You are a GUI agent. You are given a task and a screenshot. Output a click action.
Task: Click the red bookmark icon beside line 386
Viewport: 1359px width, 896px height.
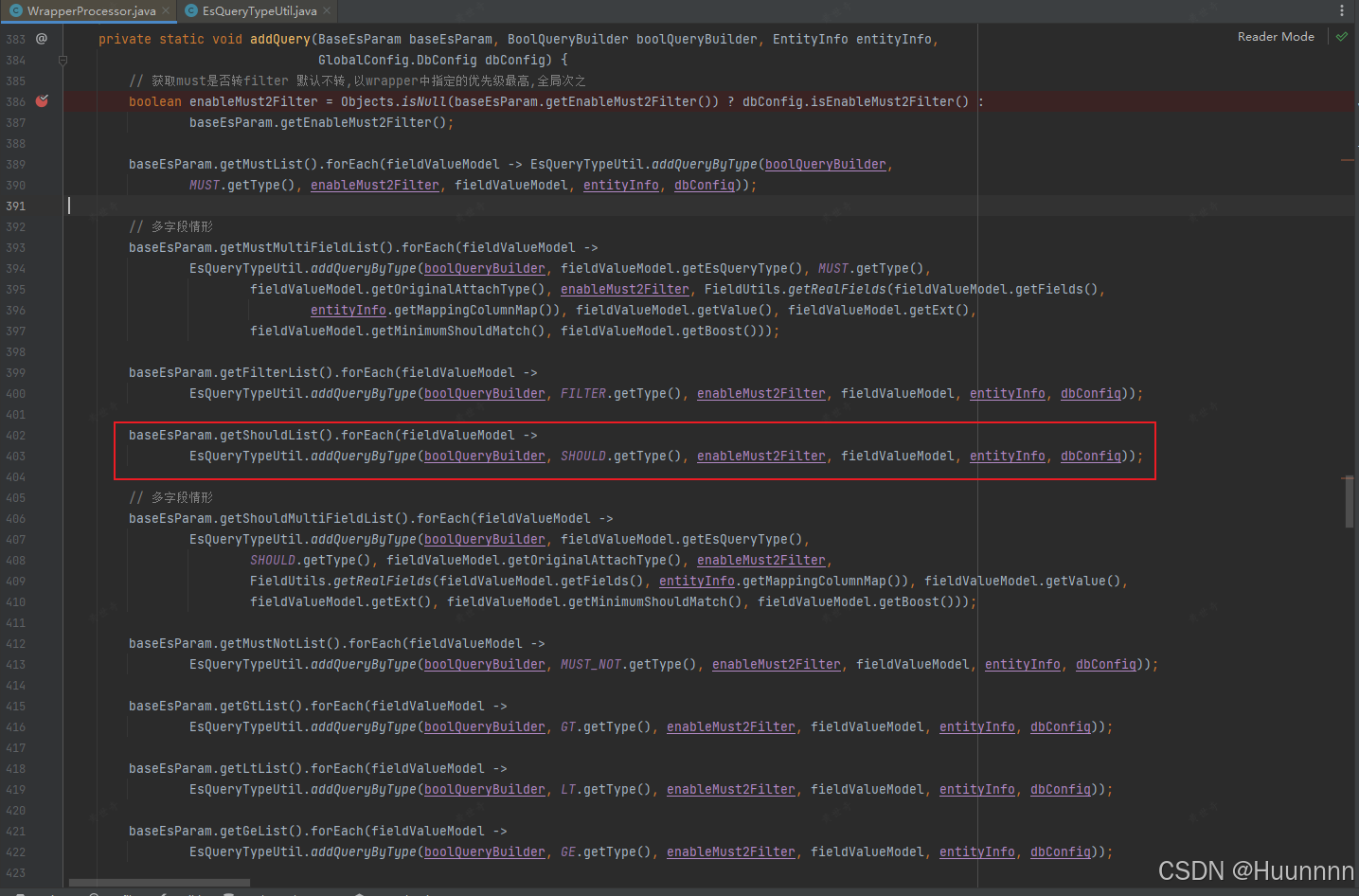[x=42, y=100]
